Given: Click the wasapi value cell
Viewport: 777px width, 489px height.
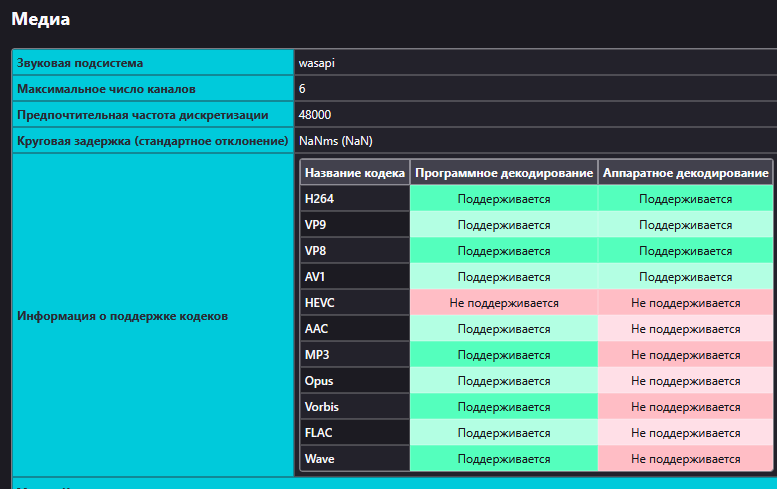Looking at the screenshot, I should 316,63.
